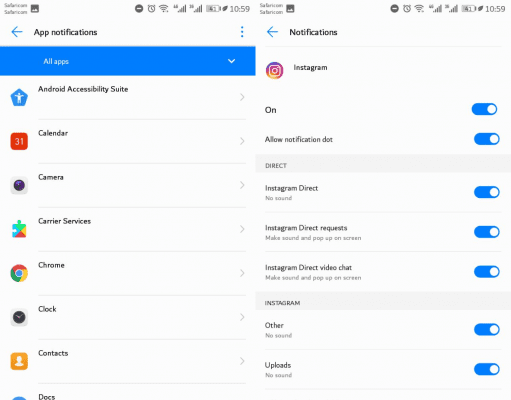Tap the Instagram app icon
Viewport: 511px width, 400px height.
click(x=274, y=70)
